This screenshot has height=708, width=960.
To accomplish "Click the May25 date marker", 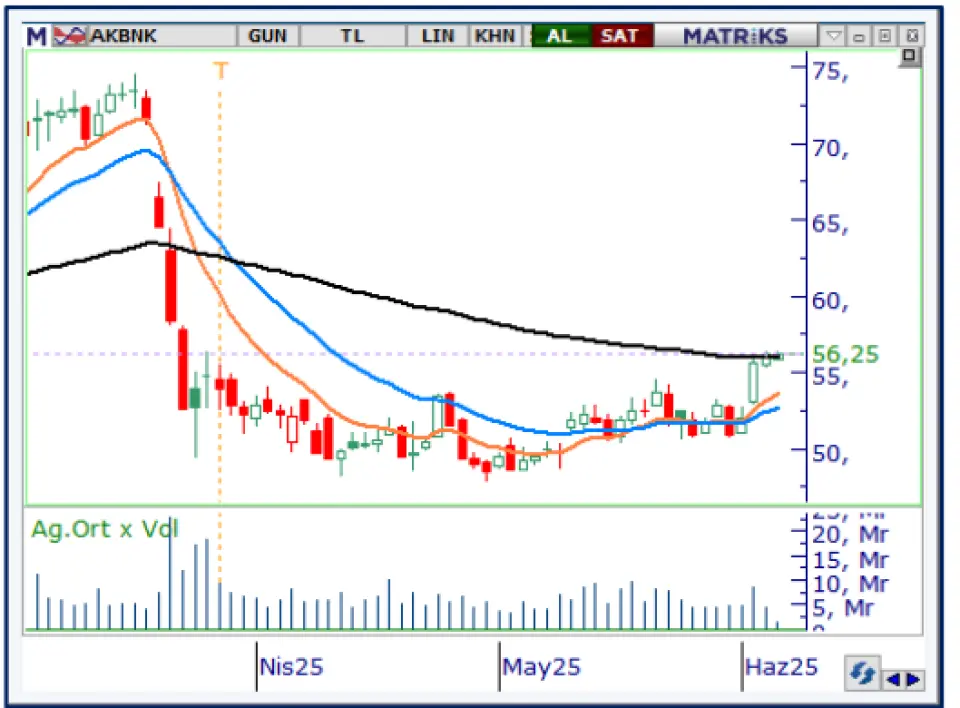I will (x=541, y=666).
